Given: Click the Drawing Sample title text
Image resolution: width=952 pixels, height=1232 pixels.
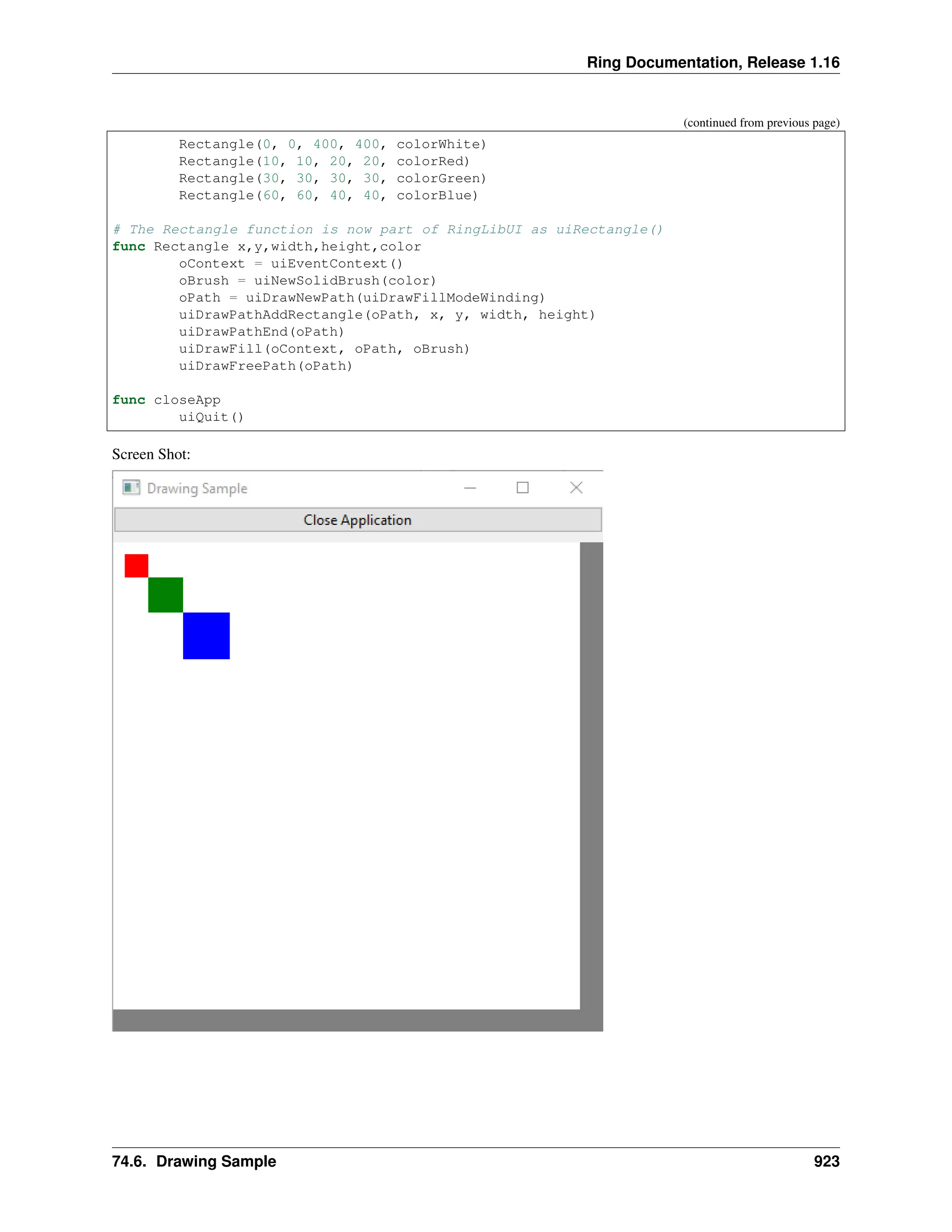Looking at the screenshot, I should [197, 489].
